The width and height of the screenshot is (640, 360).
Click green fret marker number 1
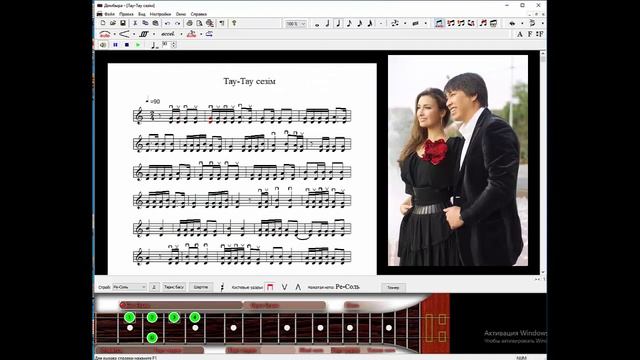(x=130, y=317)
